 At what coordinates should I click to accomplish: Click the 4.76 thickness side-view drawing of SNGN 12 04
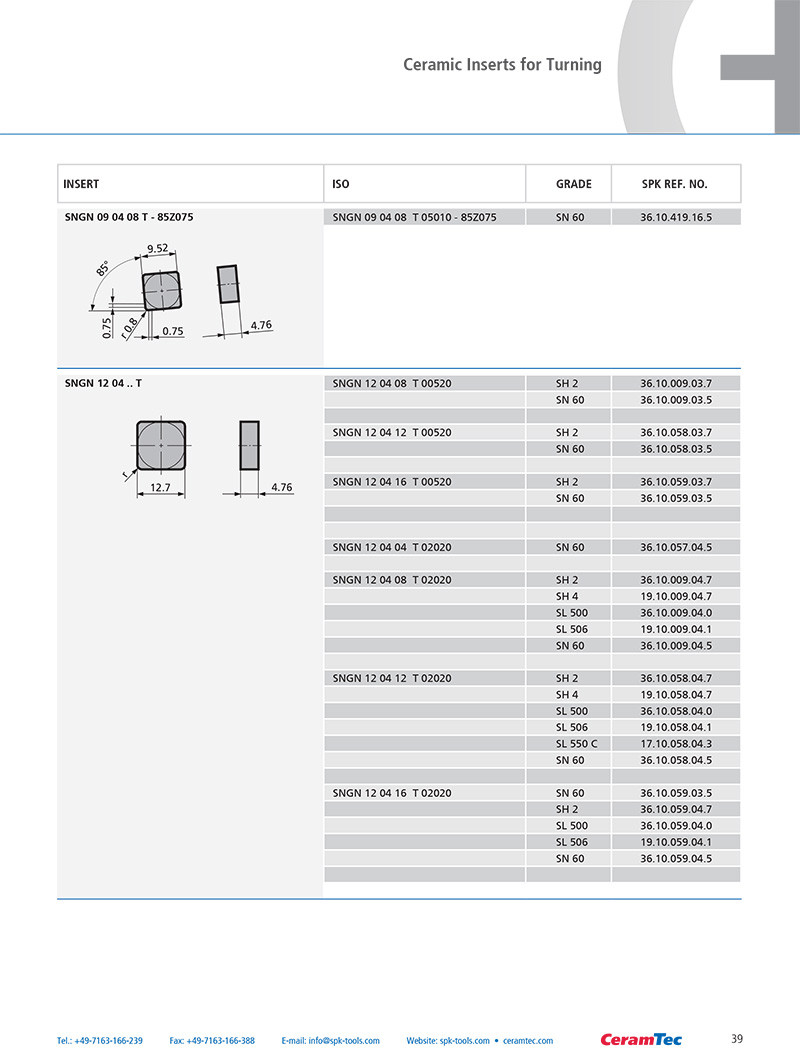pos(249,445)
